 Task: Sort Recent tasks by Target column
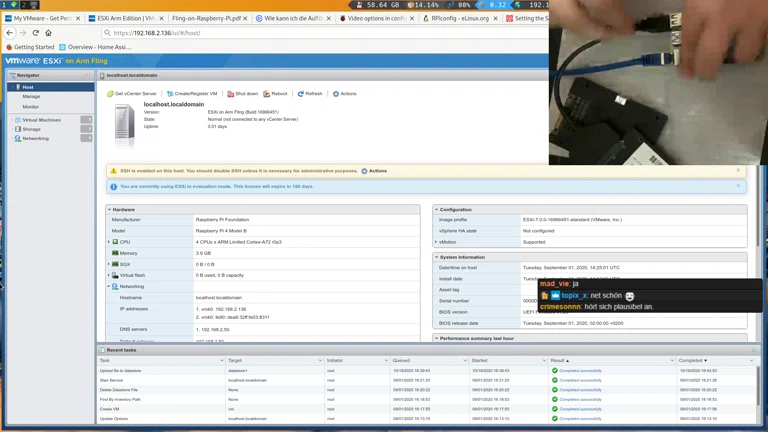pos(275,360)
